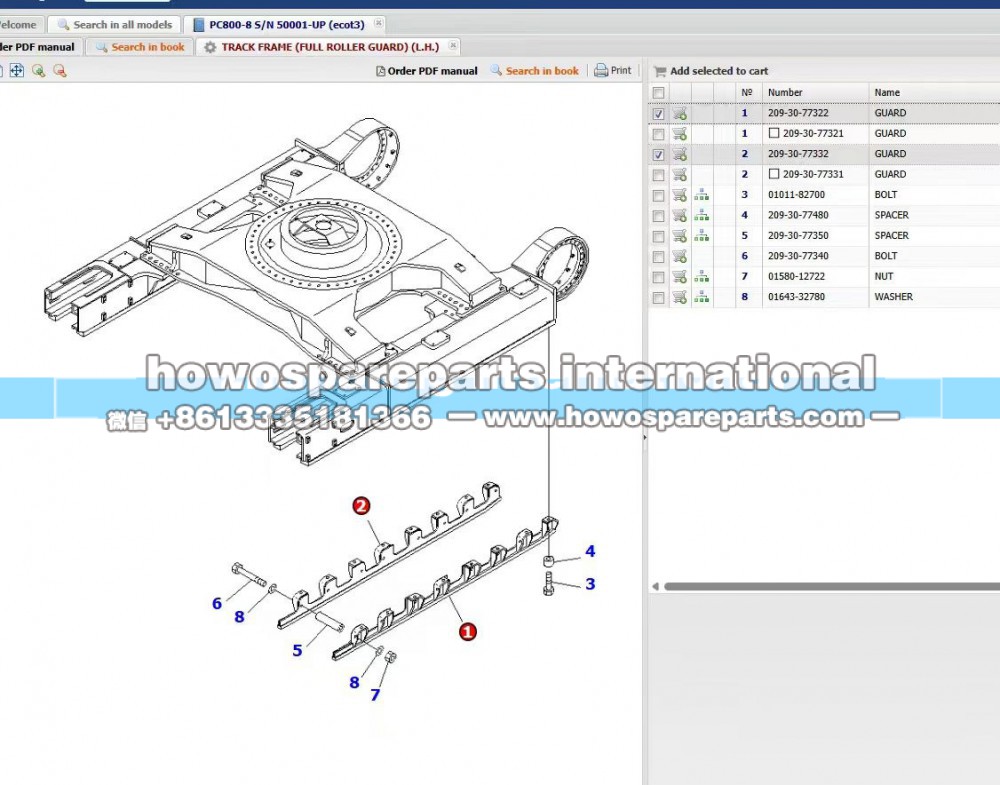Click callout 8 beside callout 6
This screenshot has height=785, width=1000.
(x=239, y=617)
